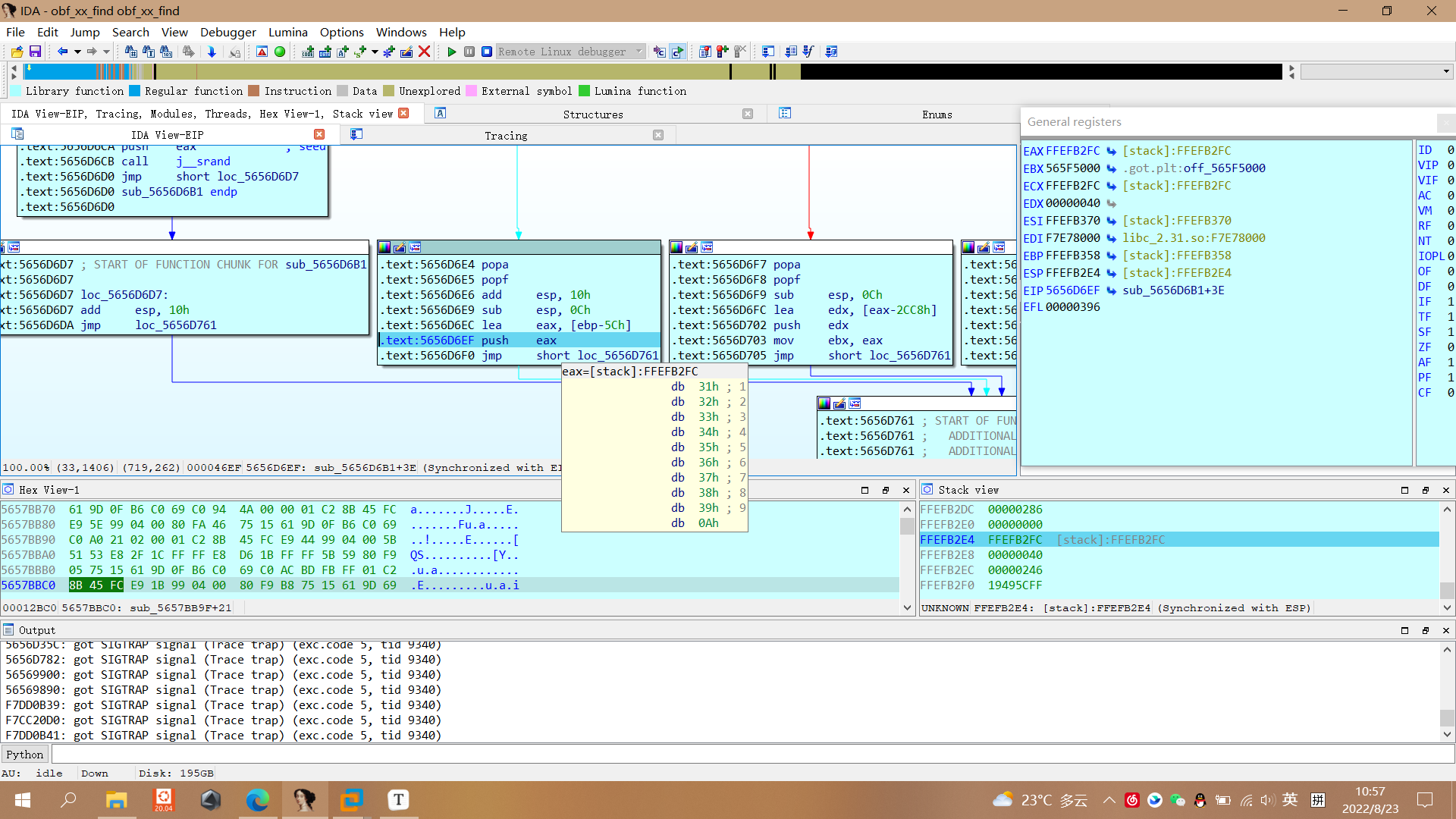Click the sub_5656D6B1+3E link for EIP
Screen dimensions: 1456x819
pyautogui.click(x=1173, y=290)
